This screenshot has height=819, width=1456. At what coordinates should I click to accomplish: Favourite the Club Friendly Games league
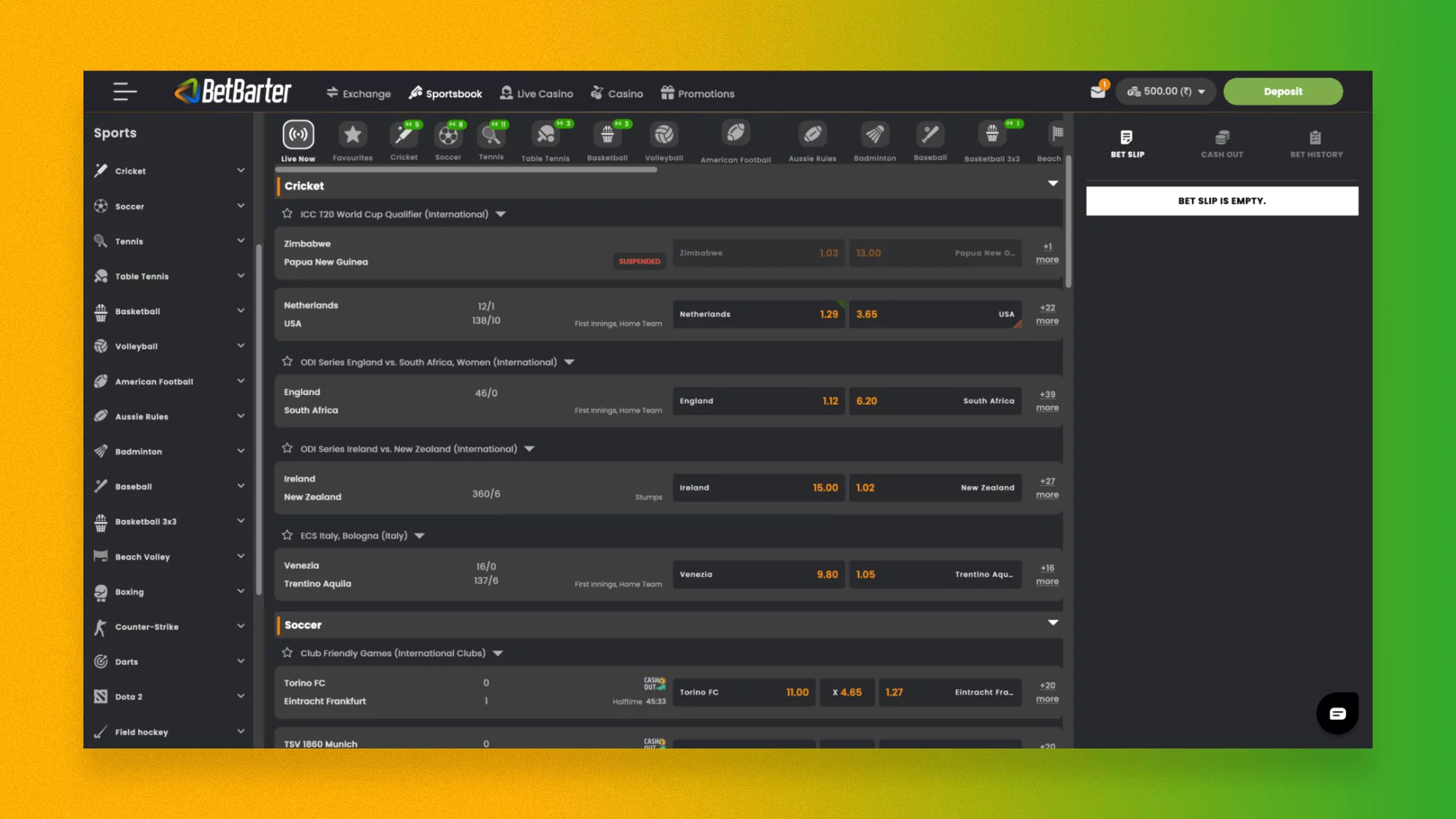click(287, 653)
